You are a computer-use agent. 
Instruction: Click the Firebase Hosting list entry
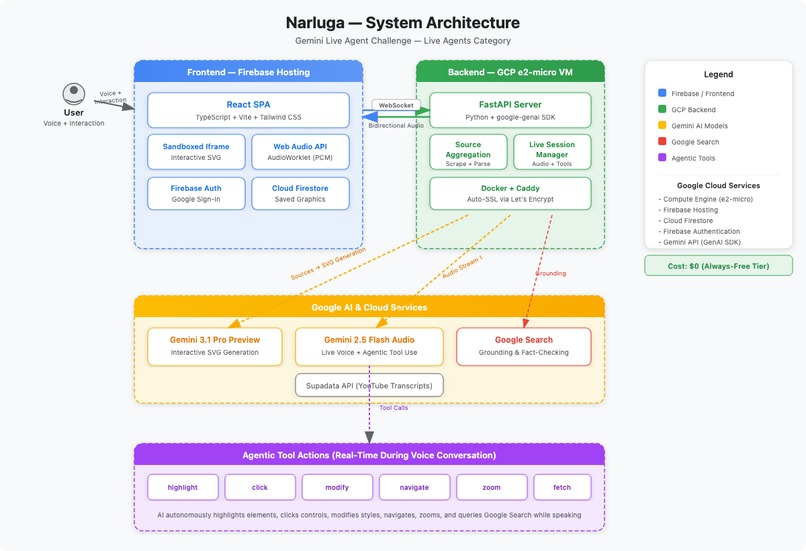tap(688, 210)
